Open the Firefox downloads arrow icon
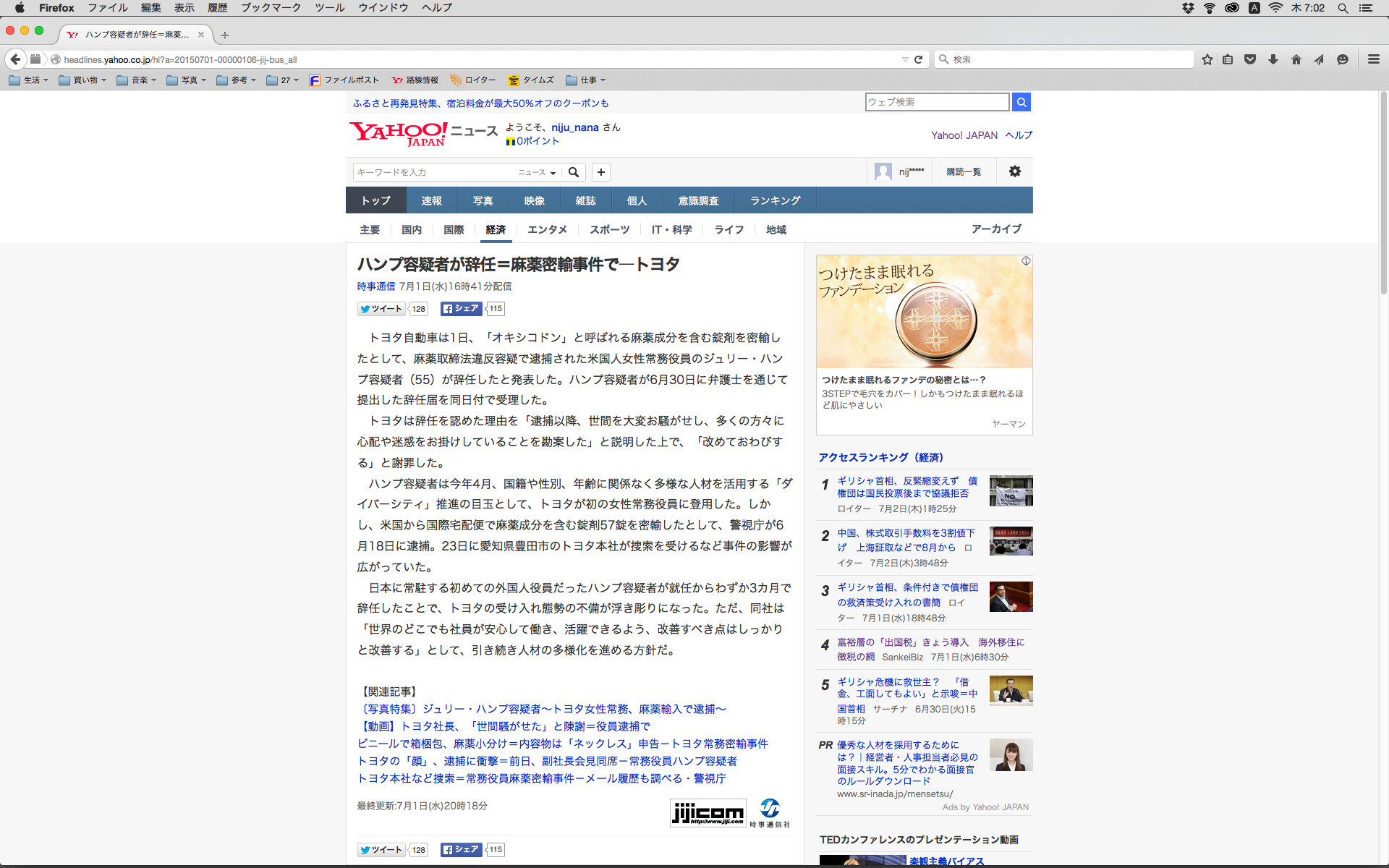 click(1273, 59)
